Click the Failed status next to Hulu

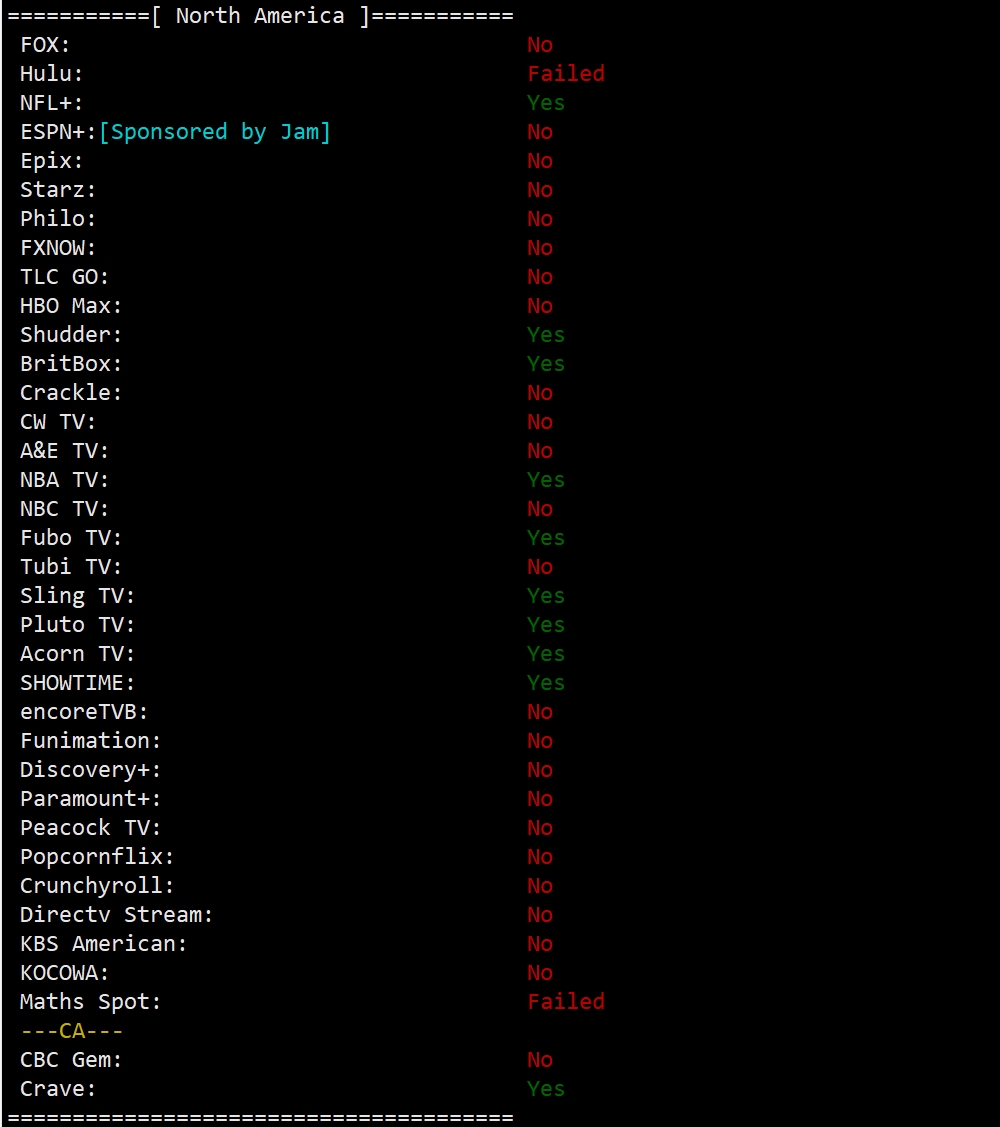pyautogui.click(x=566, y=74)
